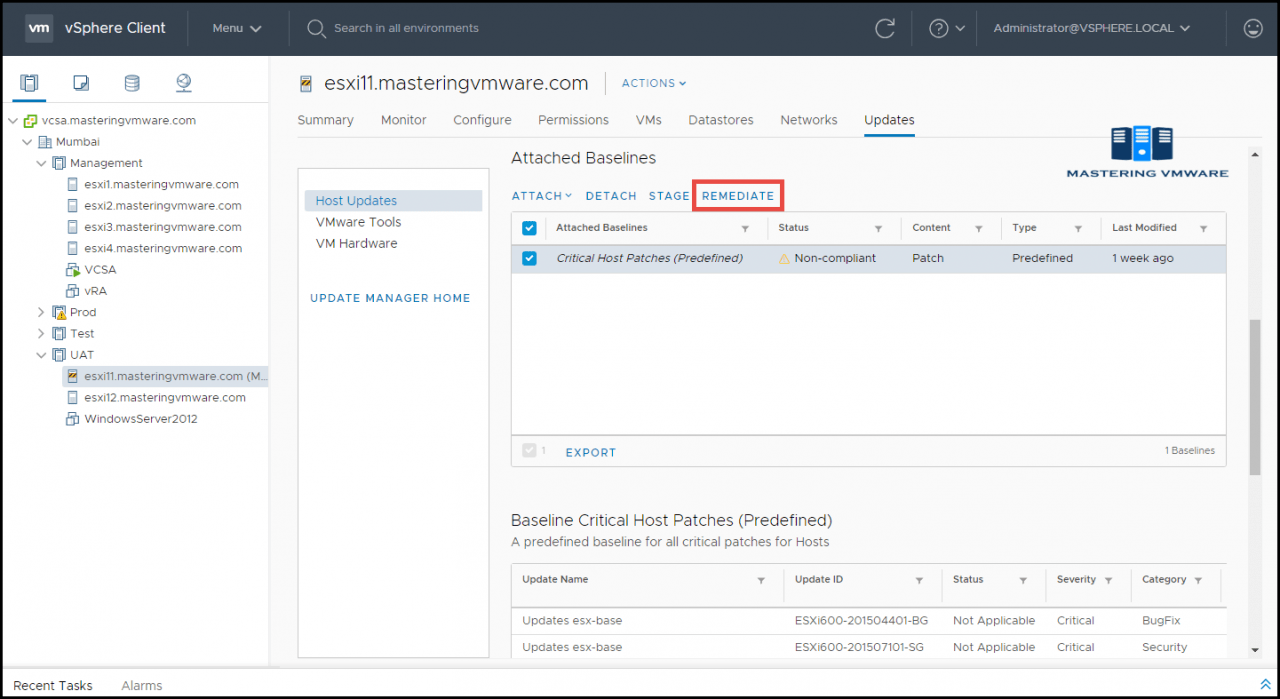Open the Hosts and Clusters inventory view
The image size is (1280, 699).
click(x=29, y=82)
